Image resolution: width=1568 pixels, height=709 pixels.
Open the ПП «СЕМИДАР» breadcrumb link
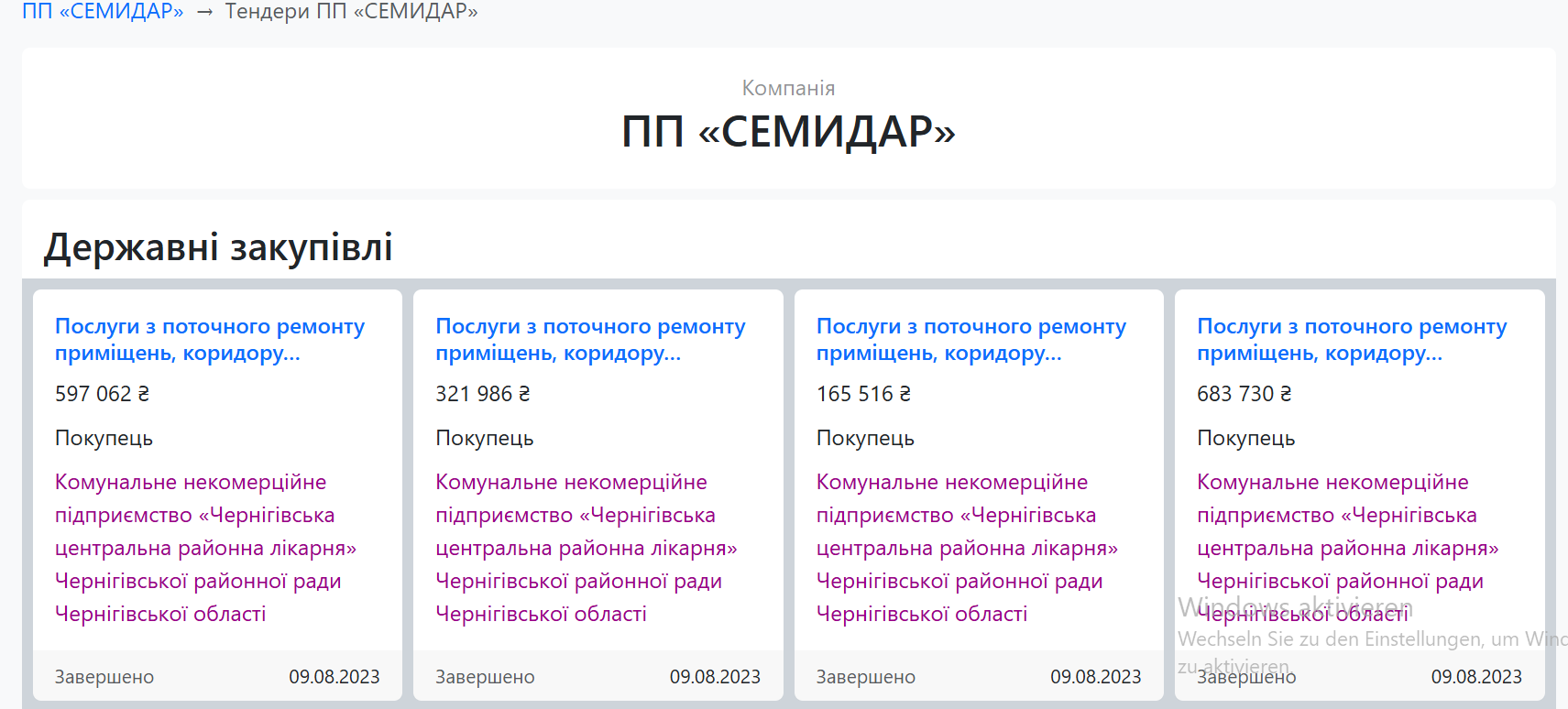[x=103, y=12]
